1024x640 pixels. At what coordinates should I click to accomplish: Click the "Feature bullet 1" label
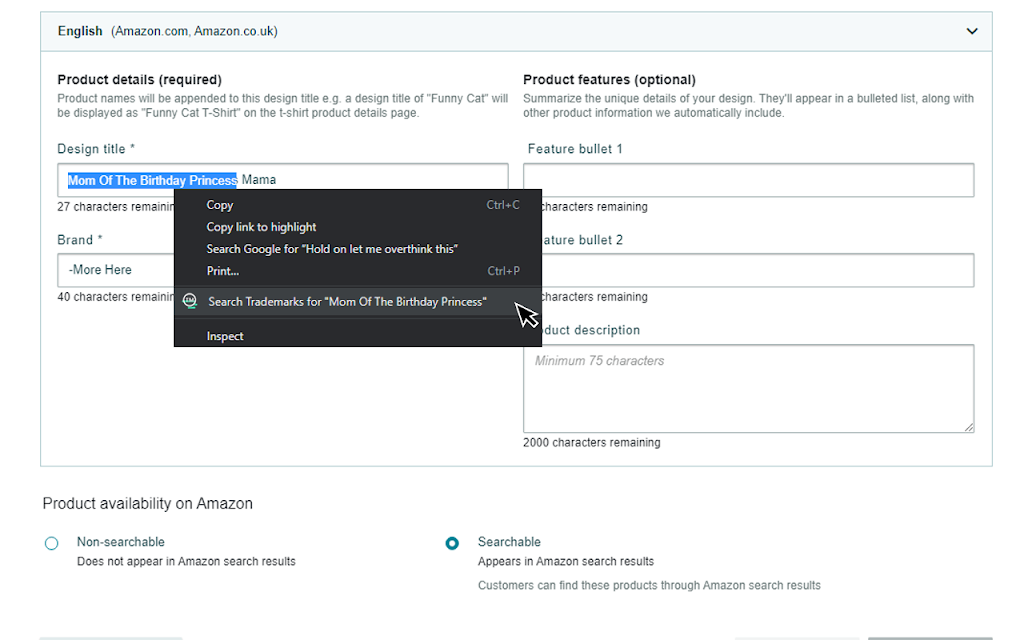click(x=575, y=149)
